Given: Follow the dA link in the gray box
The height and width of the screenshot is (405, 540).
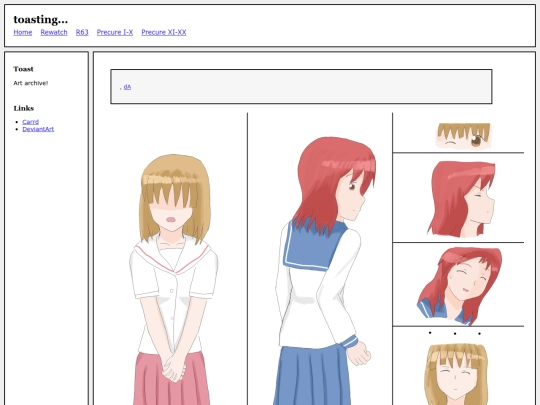Looking at the screenshot, I should click(x=127, y=87).
